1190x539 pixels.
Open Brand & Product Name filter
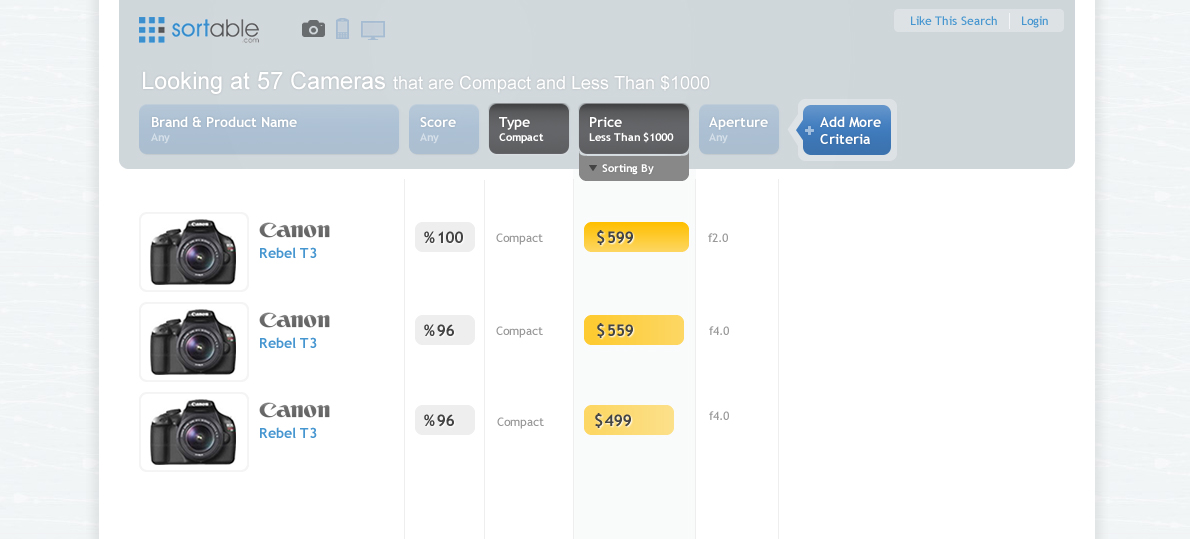coord(269,129)
